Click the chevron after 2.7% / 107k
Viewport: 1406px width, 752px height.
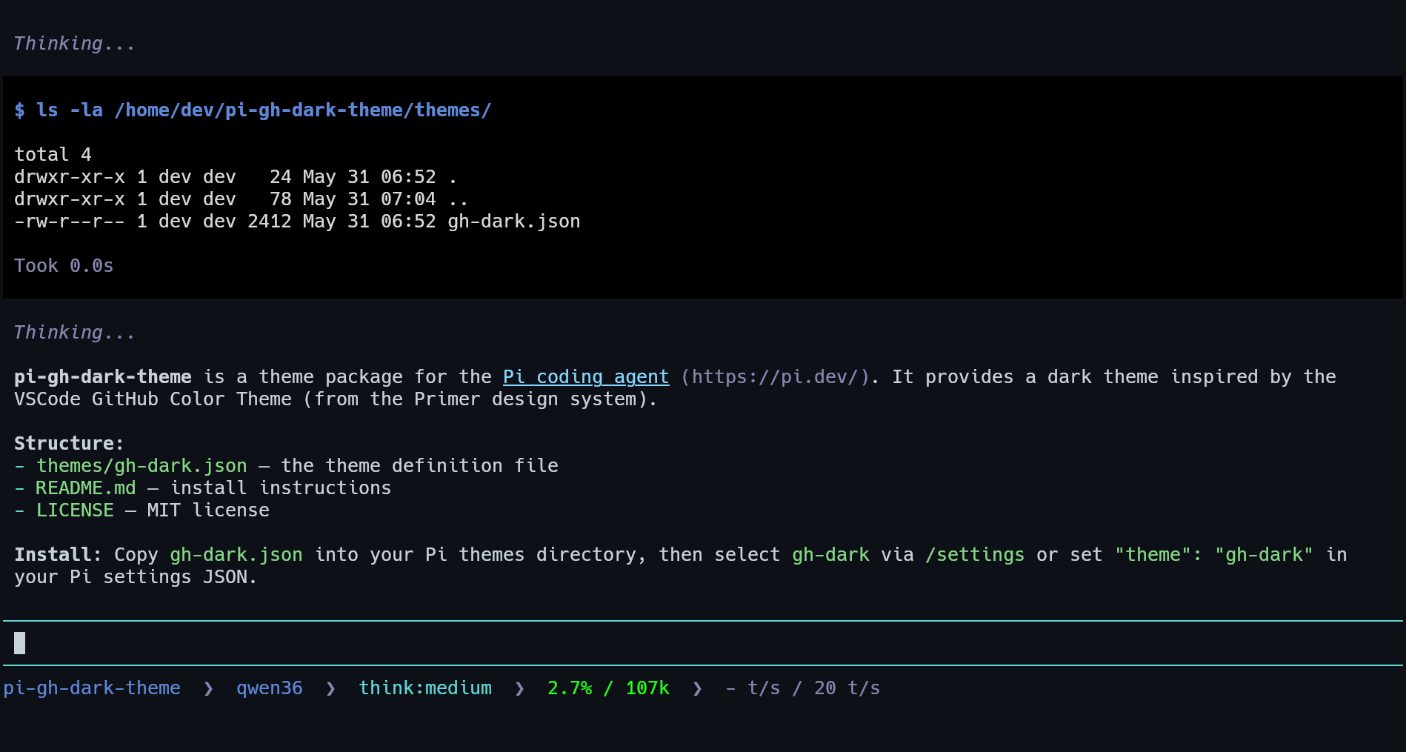pos(698,688)
